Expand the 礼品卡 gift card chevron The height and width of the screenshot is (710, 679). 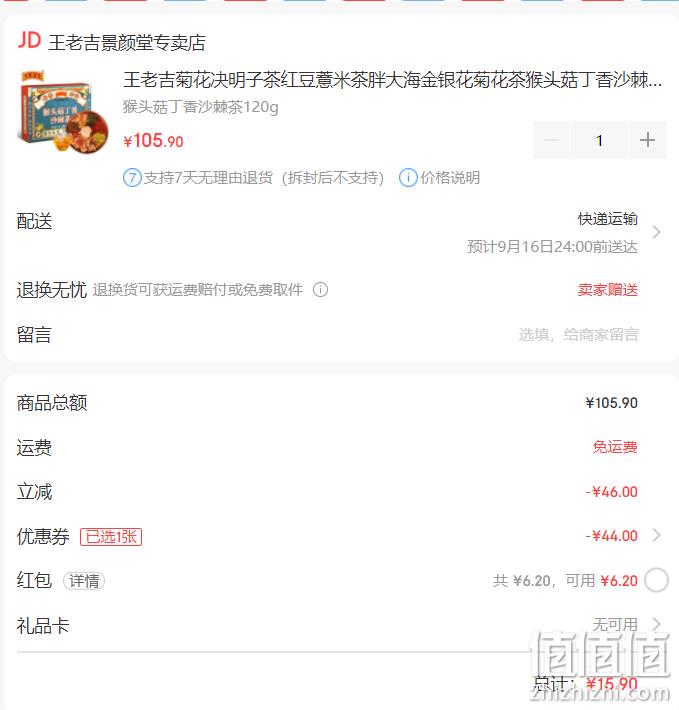click(656, 624)
